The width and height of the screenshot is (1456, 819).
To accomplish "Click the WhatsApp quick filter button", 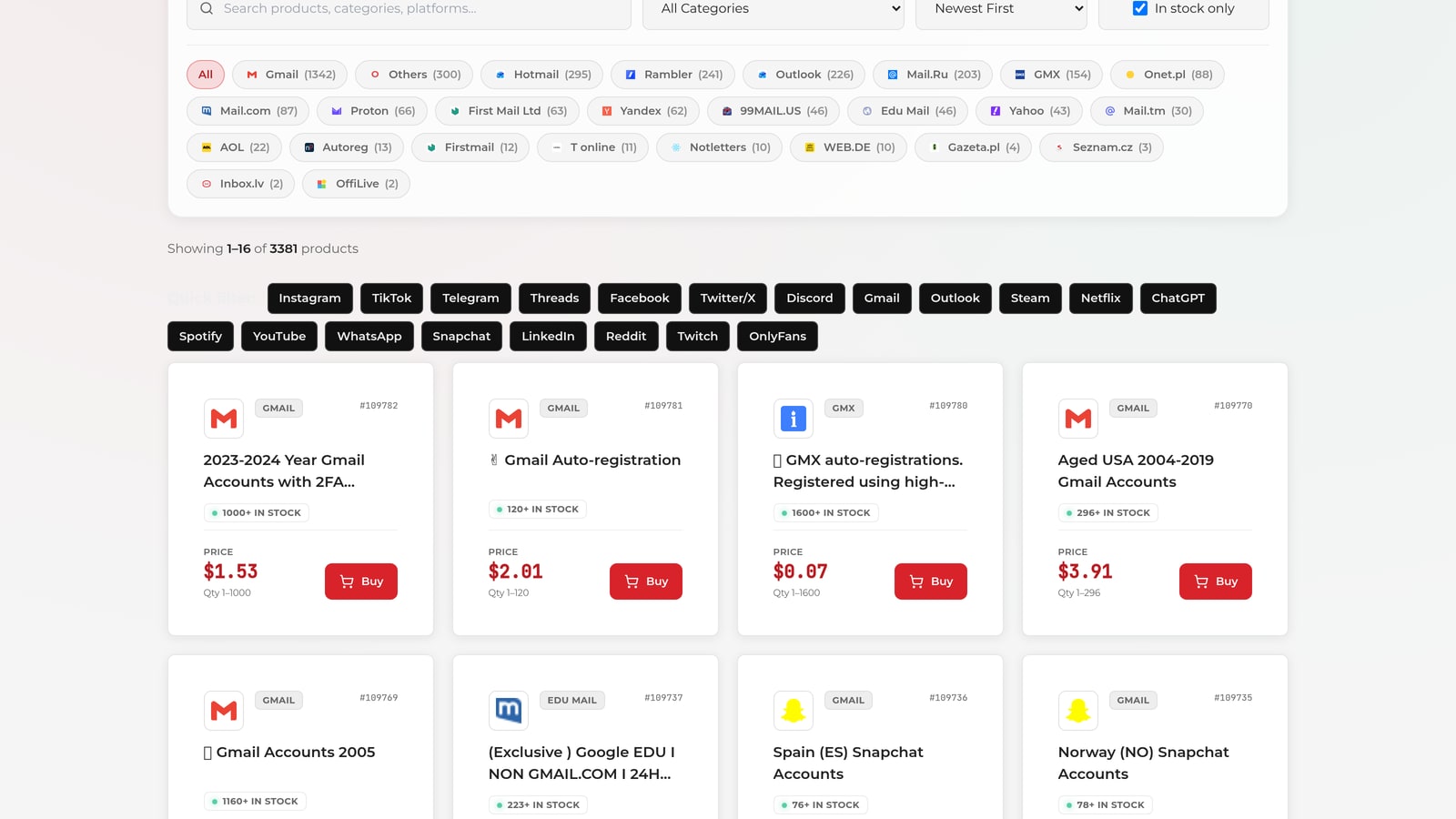I will point(369,337).
